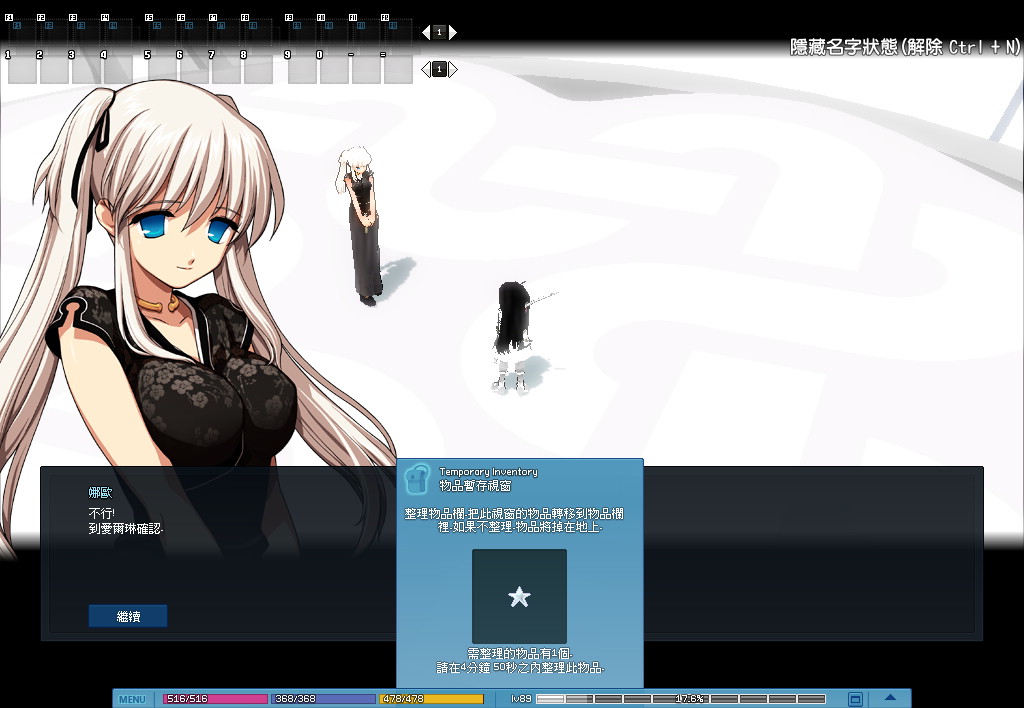Activate the F9 hotkey slot
Screen dimensions: 1024x708
pos(300,31)
